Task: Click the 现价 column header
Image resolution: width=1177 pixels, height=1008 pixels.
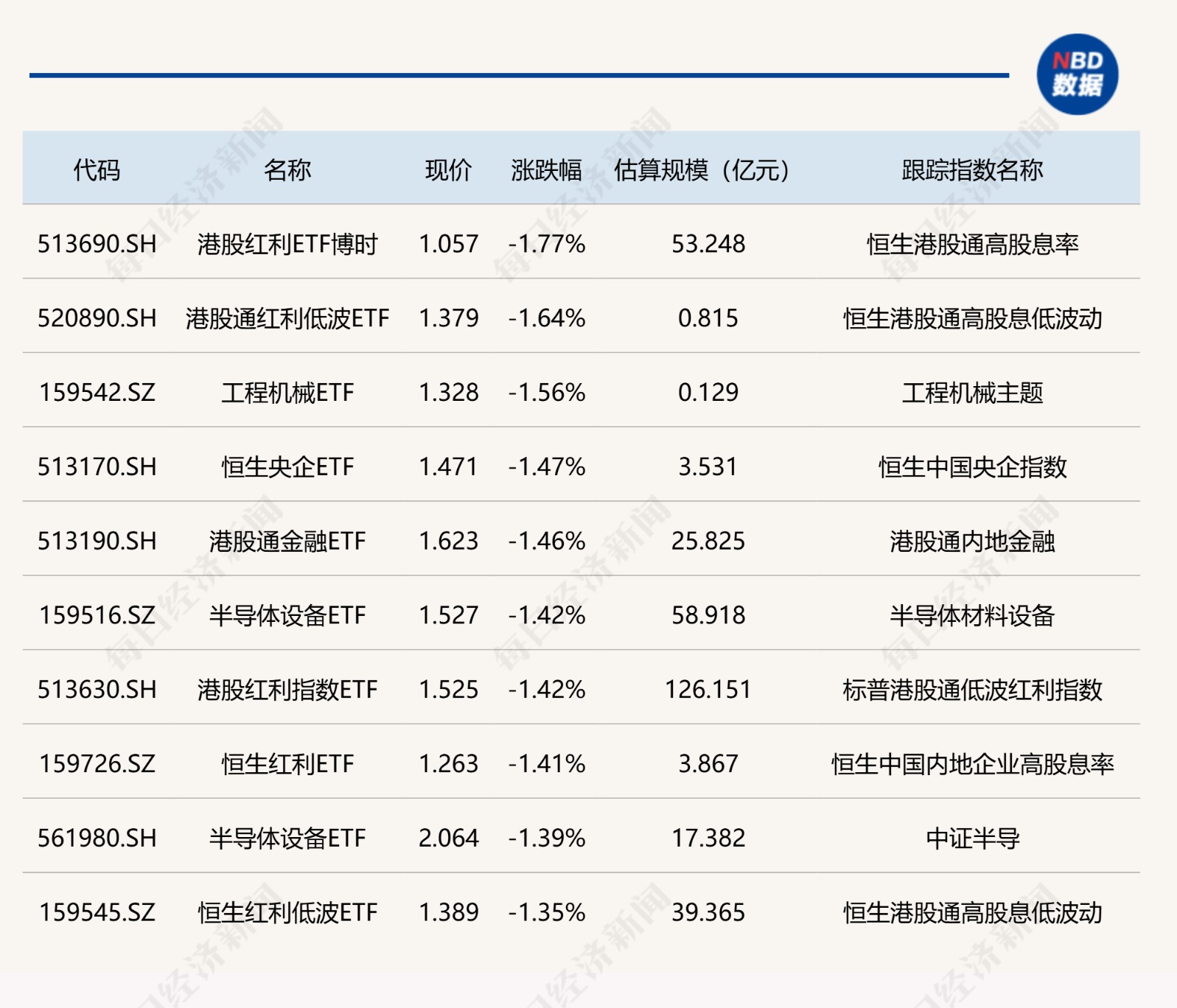Action: point(448,170)
